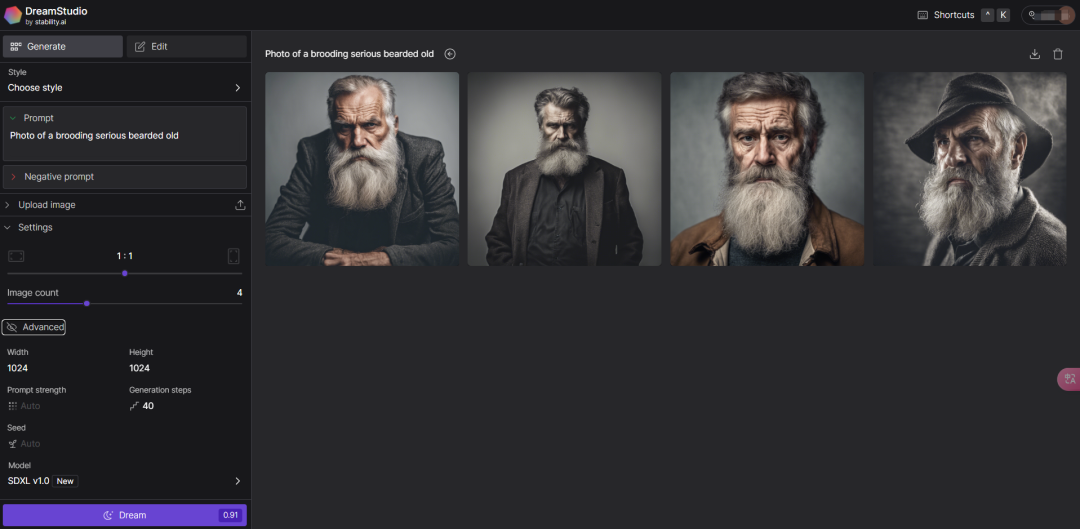Click the crescent moon icon on the Dream button
Viewport: 1080px width, 529px height.
pos(108,515)
